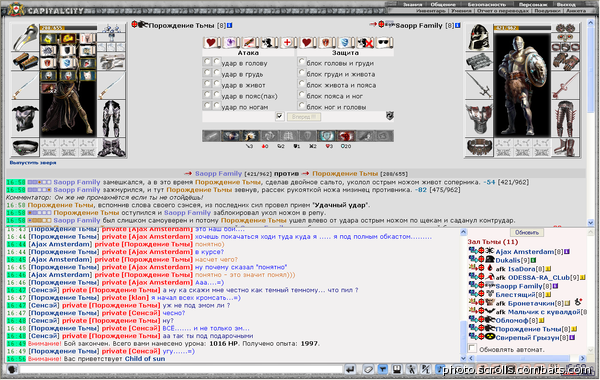Select блок пояса и ног defense option
This screenshot has height=380, width=600.
[302, 95]
